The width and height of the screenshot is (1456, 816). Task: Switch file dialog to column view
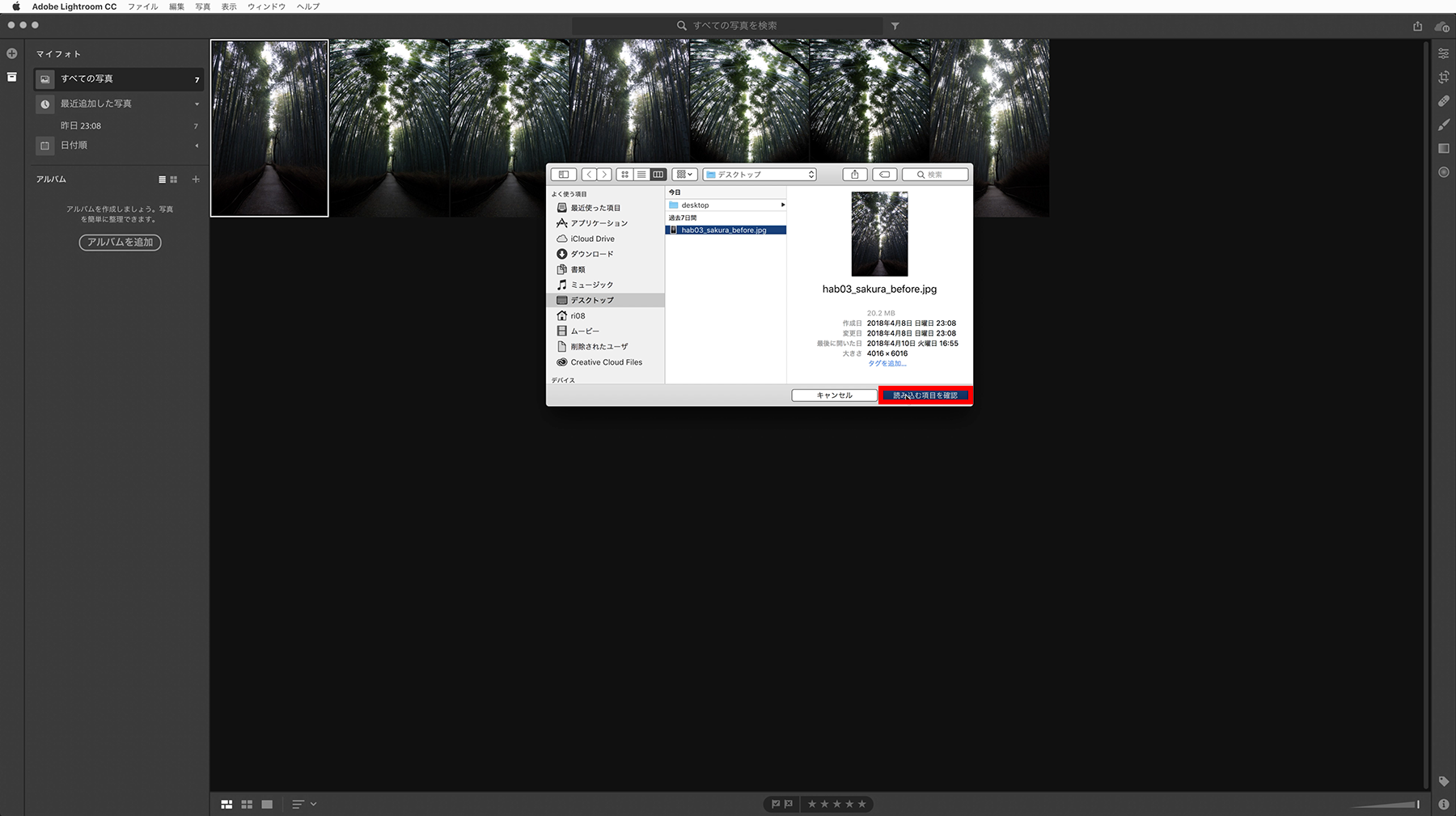(x=658, y=175)
